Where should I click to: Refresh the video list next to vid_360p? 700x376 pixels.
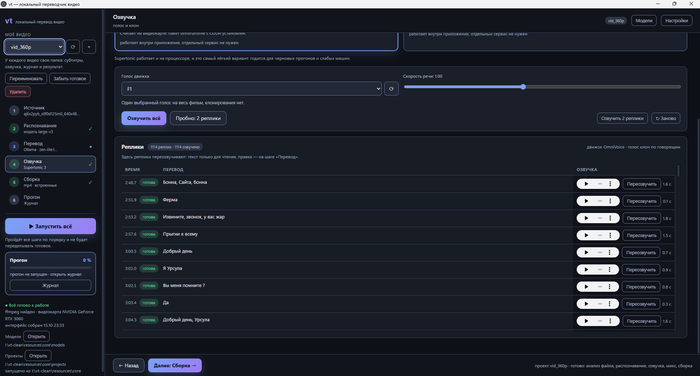tap(73, 46)
